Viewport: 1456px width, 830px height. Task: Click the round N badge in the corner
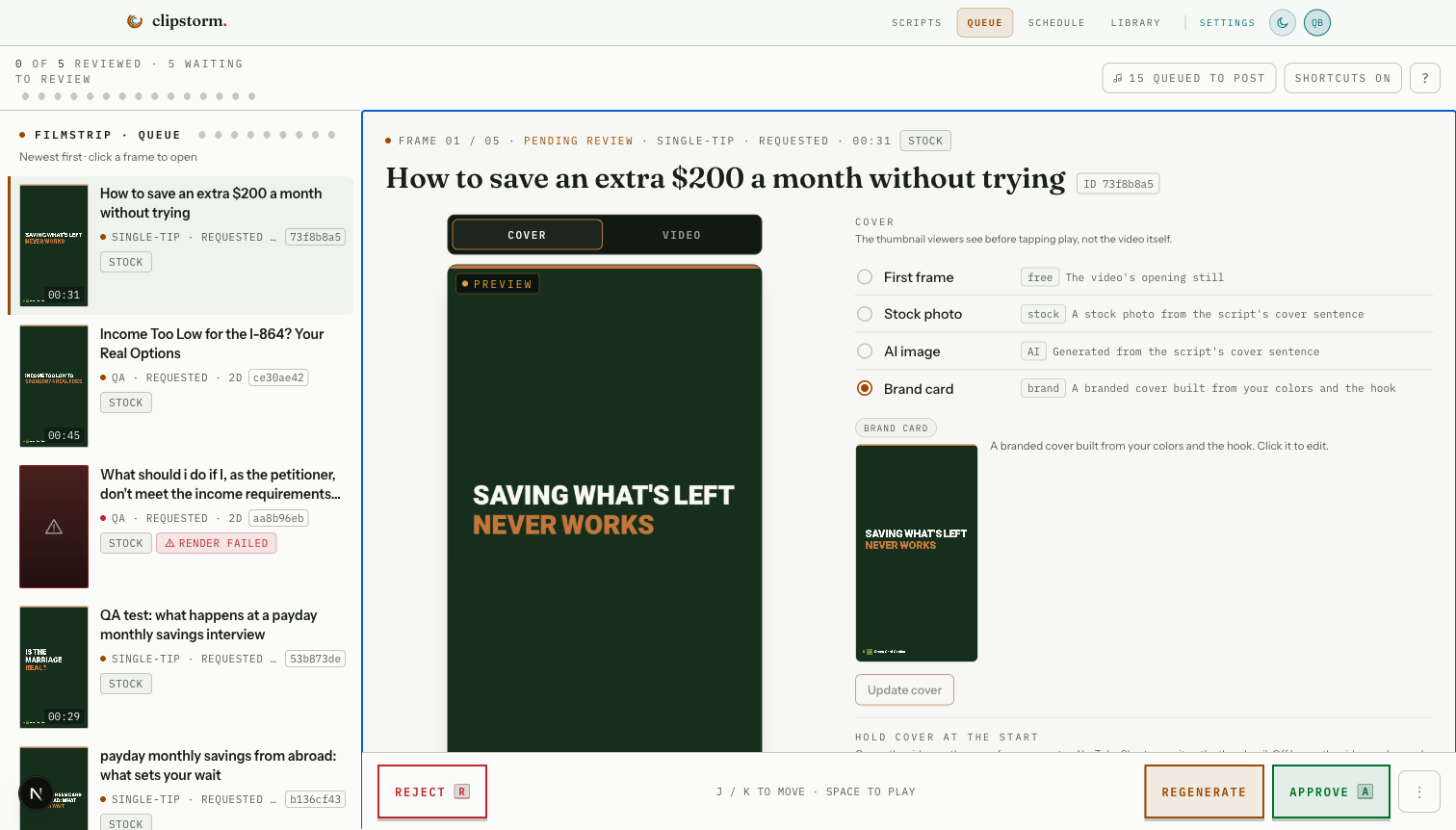tap(37, 793)
